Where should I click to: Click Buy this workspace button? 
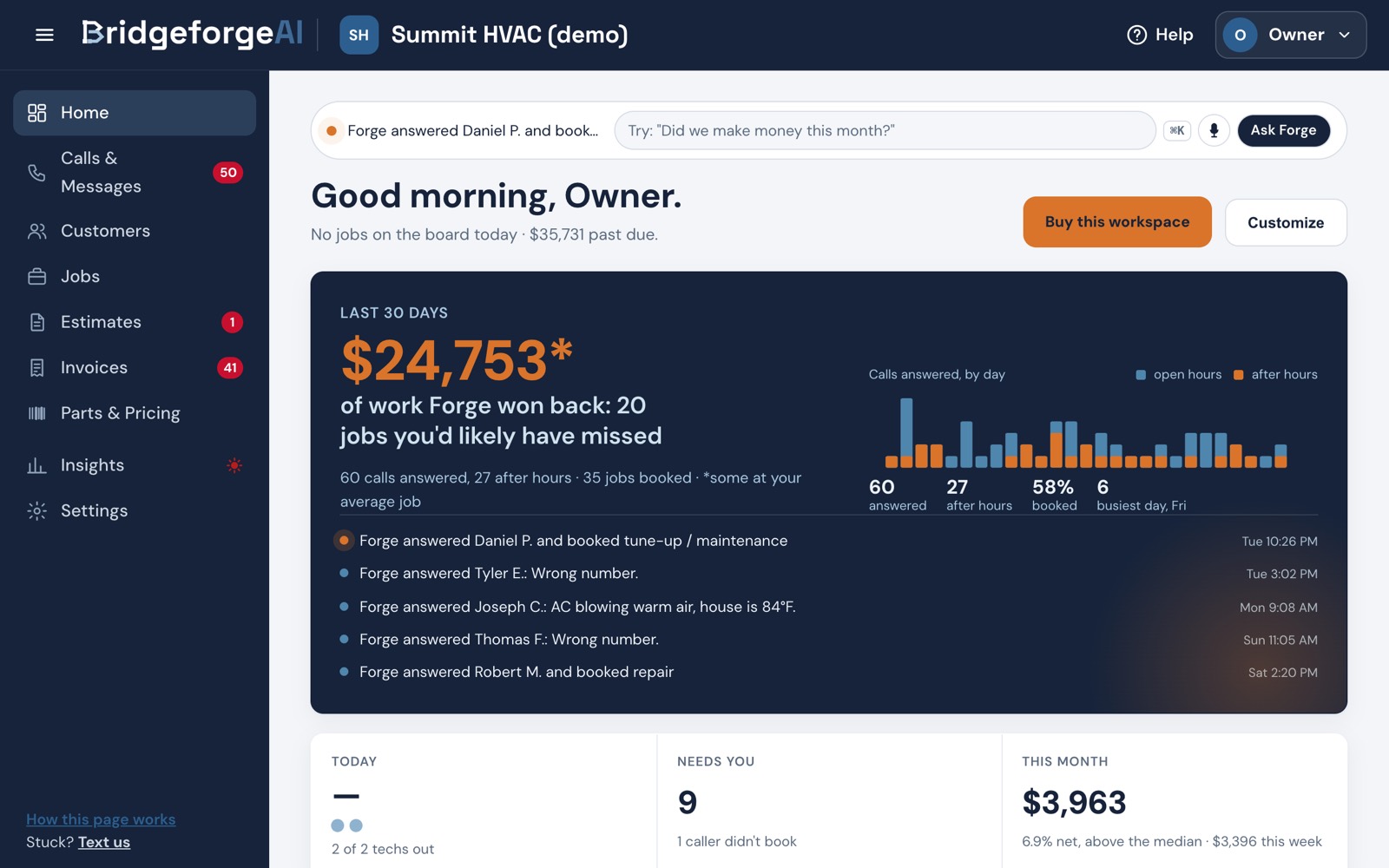pos(1117,222)
